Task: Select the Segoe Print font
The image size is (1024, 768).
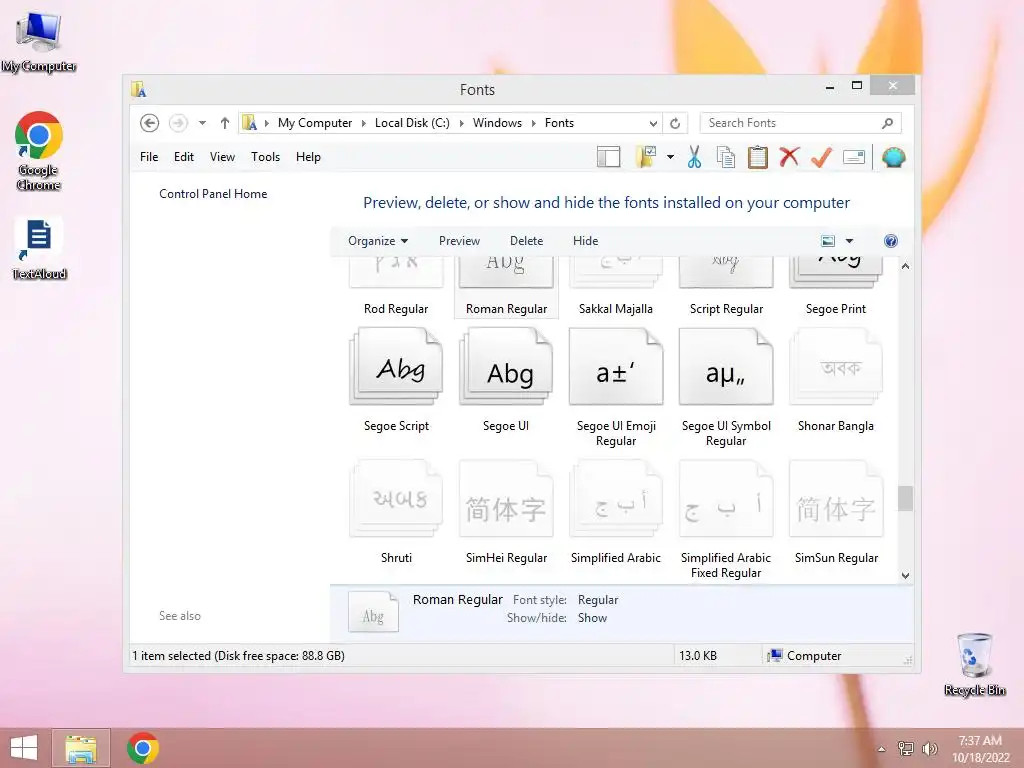Action: click(836, 286)
